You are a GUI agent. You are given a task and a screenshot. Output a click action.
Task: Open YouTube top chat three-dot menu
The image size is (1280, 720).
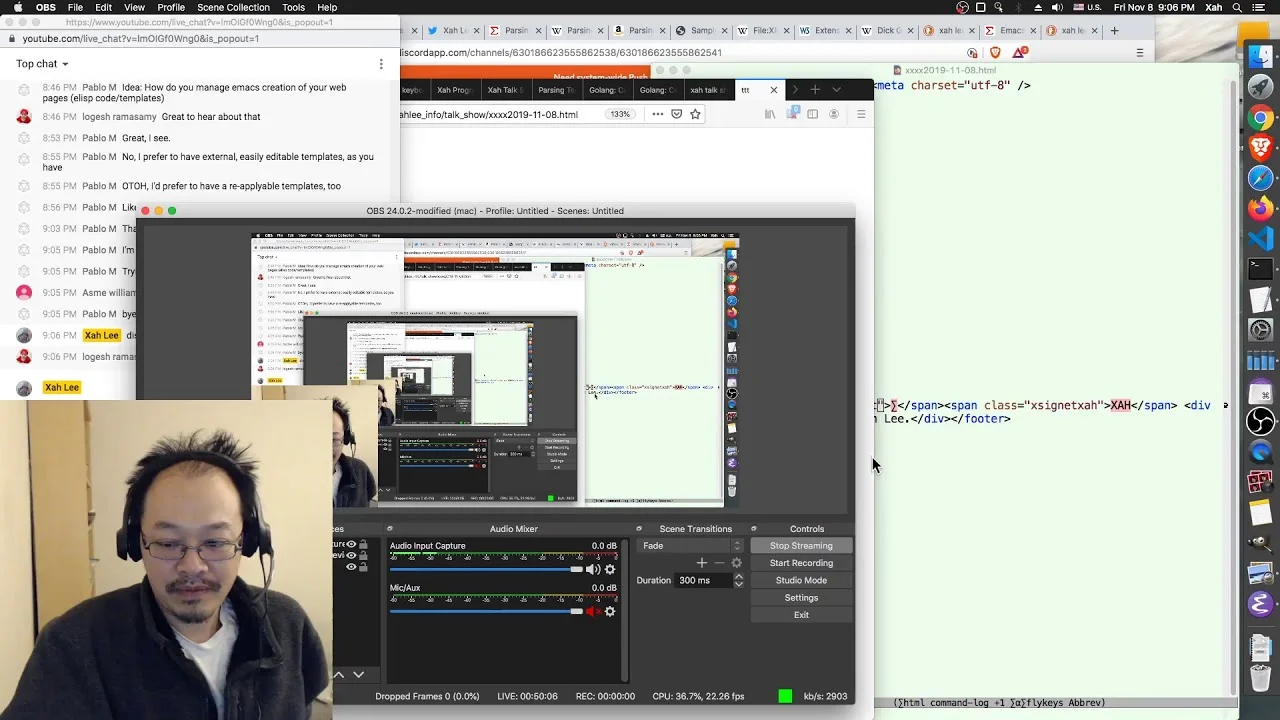[381, 64]
